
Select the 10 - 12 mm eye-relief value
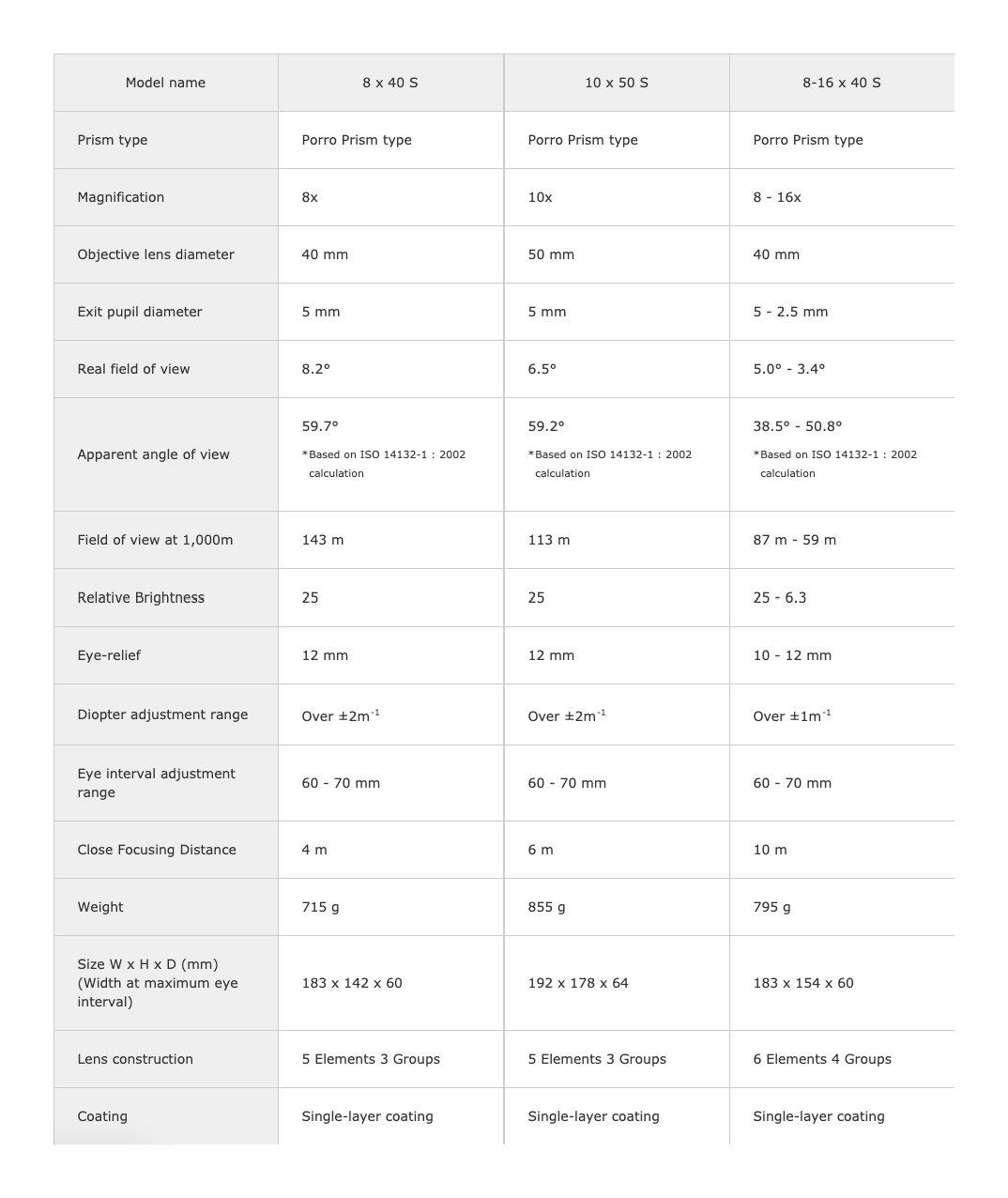(x=792, y=655)
